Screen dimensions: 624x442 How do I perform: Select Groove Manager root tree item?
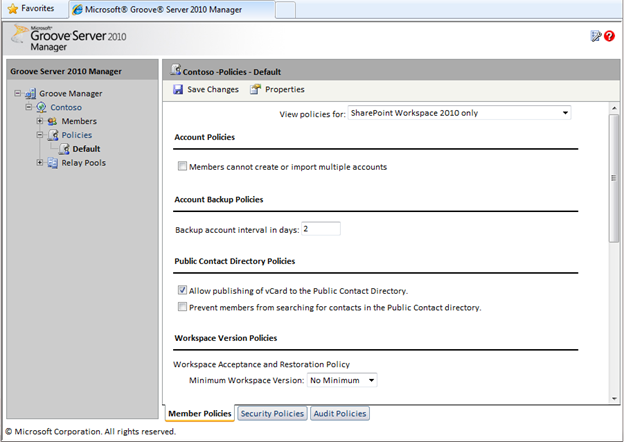coord(70,93)
